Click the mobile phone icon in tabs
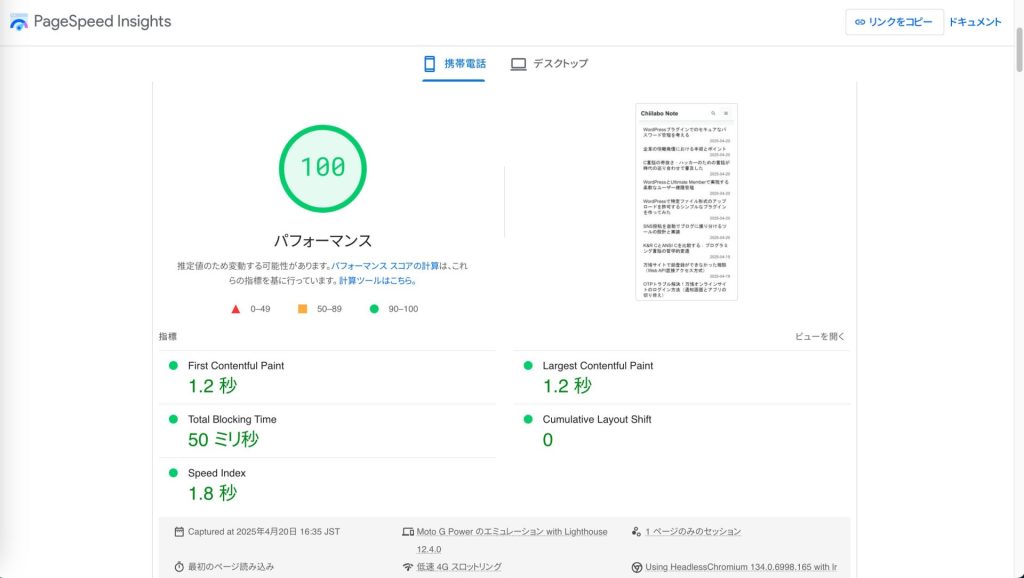Viewport: 1024px width, 578px height. click(430, 64)
